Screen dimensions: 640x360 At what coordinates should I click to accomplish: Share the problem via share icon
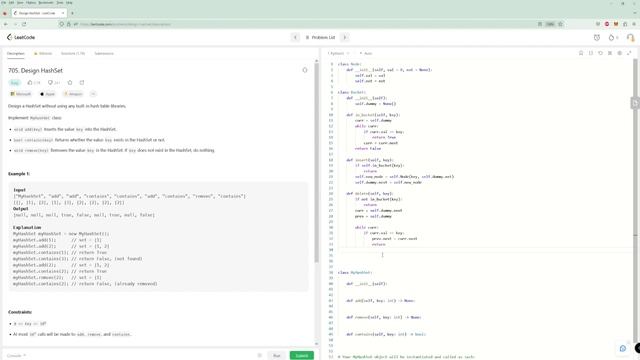[82, 82]
